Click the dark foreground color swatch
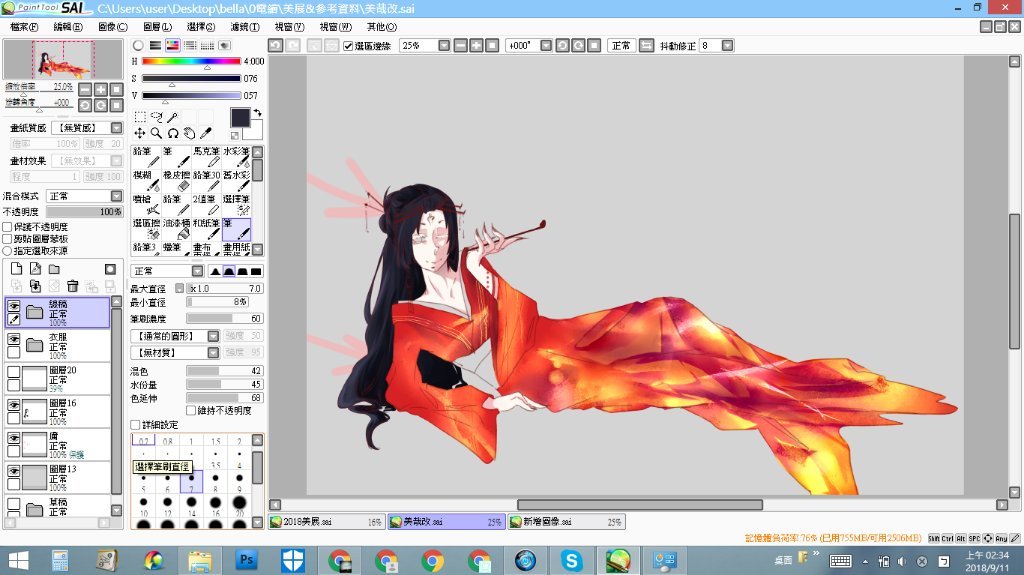The image size is (1024, 575). [x=240, y=118]
